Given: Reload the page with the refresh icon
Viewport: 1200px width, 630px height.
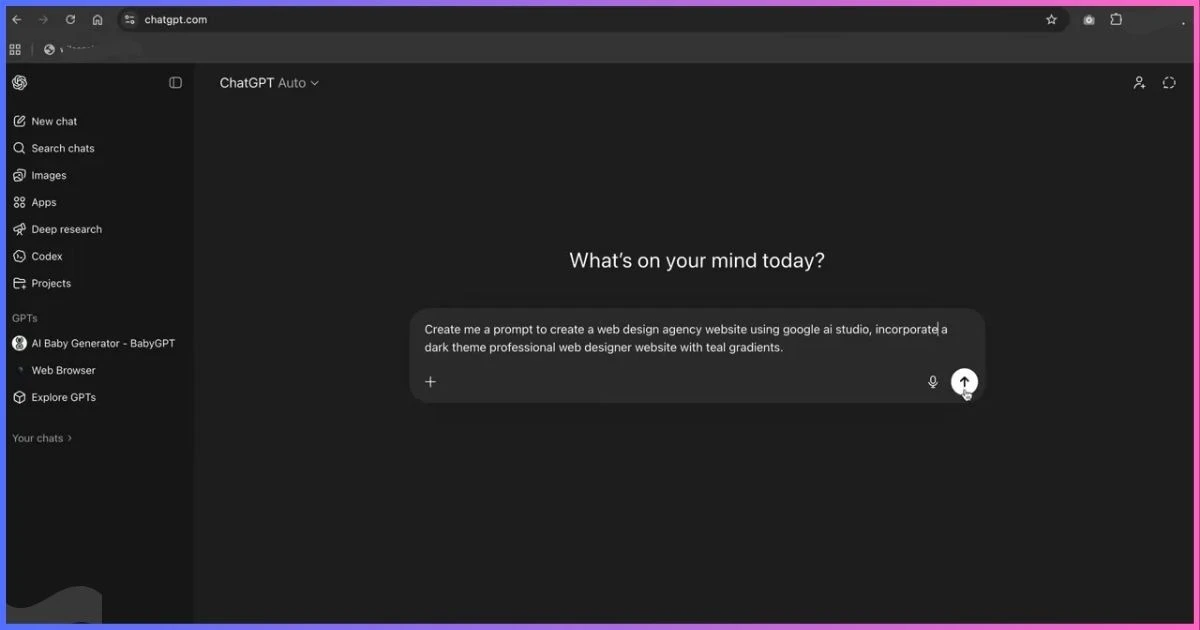Looking at the screenshot, I should pyautogui.click(x=70, y=20).
